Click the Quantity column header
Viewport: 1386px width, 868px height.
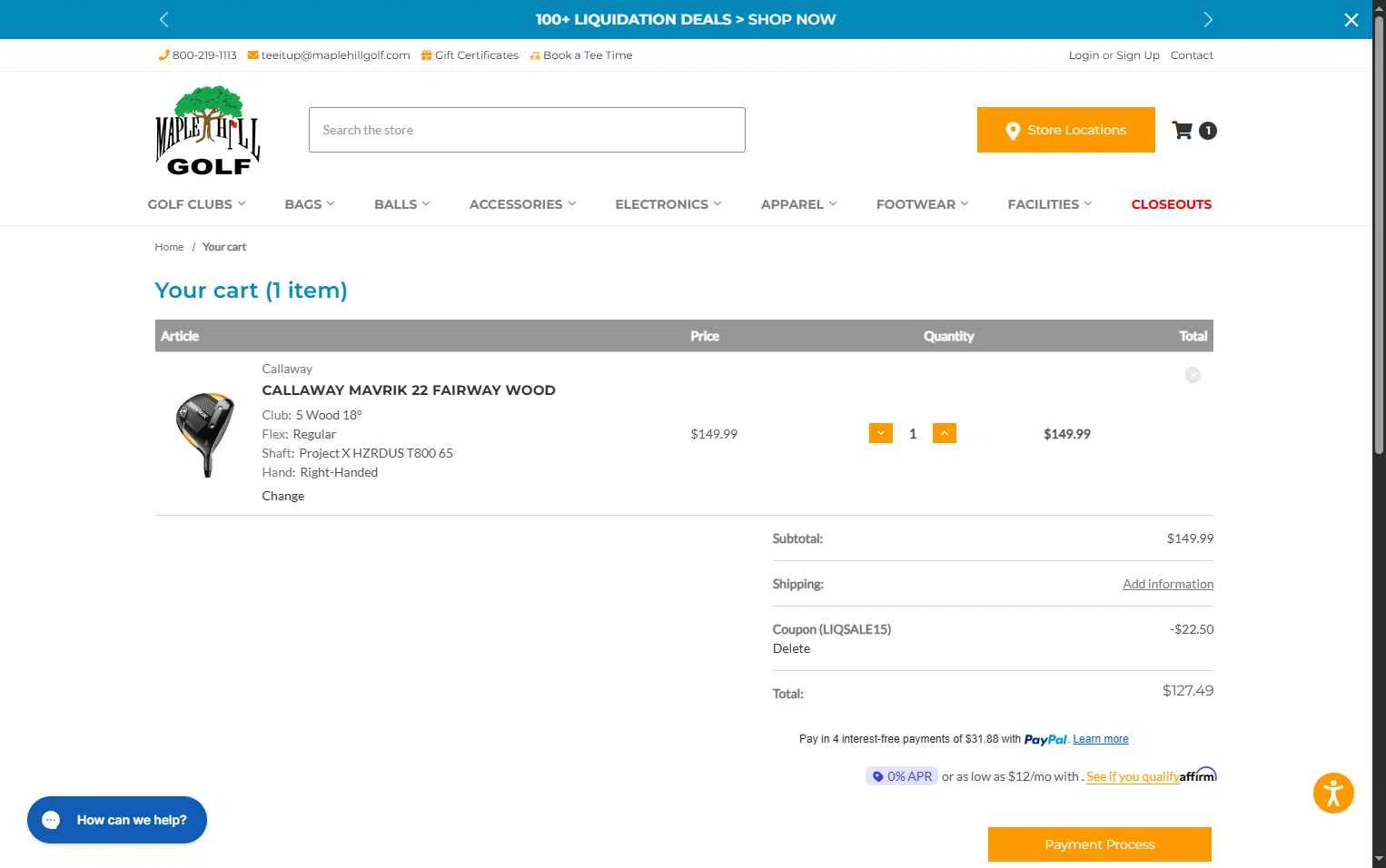click(948, 336)
